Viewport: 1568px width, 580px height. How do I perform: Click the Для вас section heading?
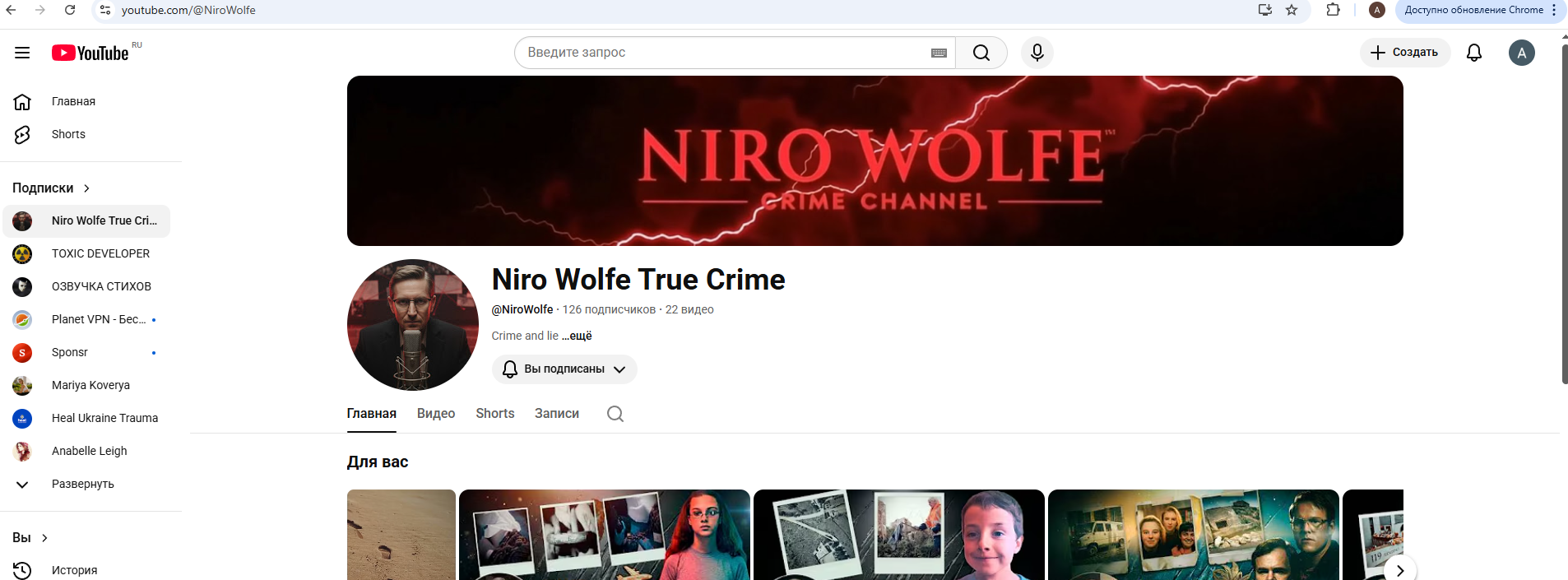coord(378,462)
